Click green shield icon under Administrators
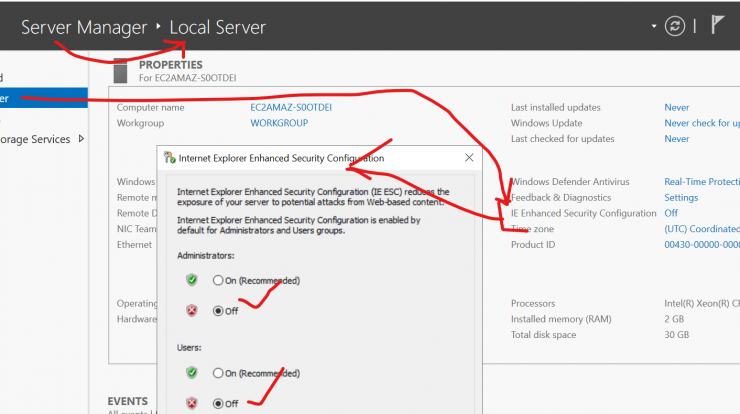This screenshot has height=414, width=740. click(x=192, y=280)
